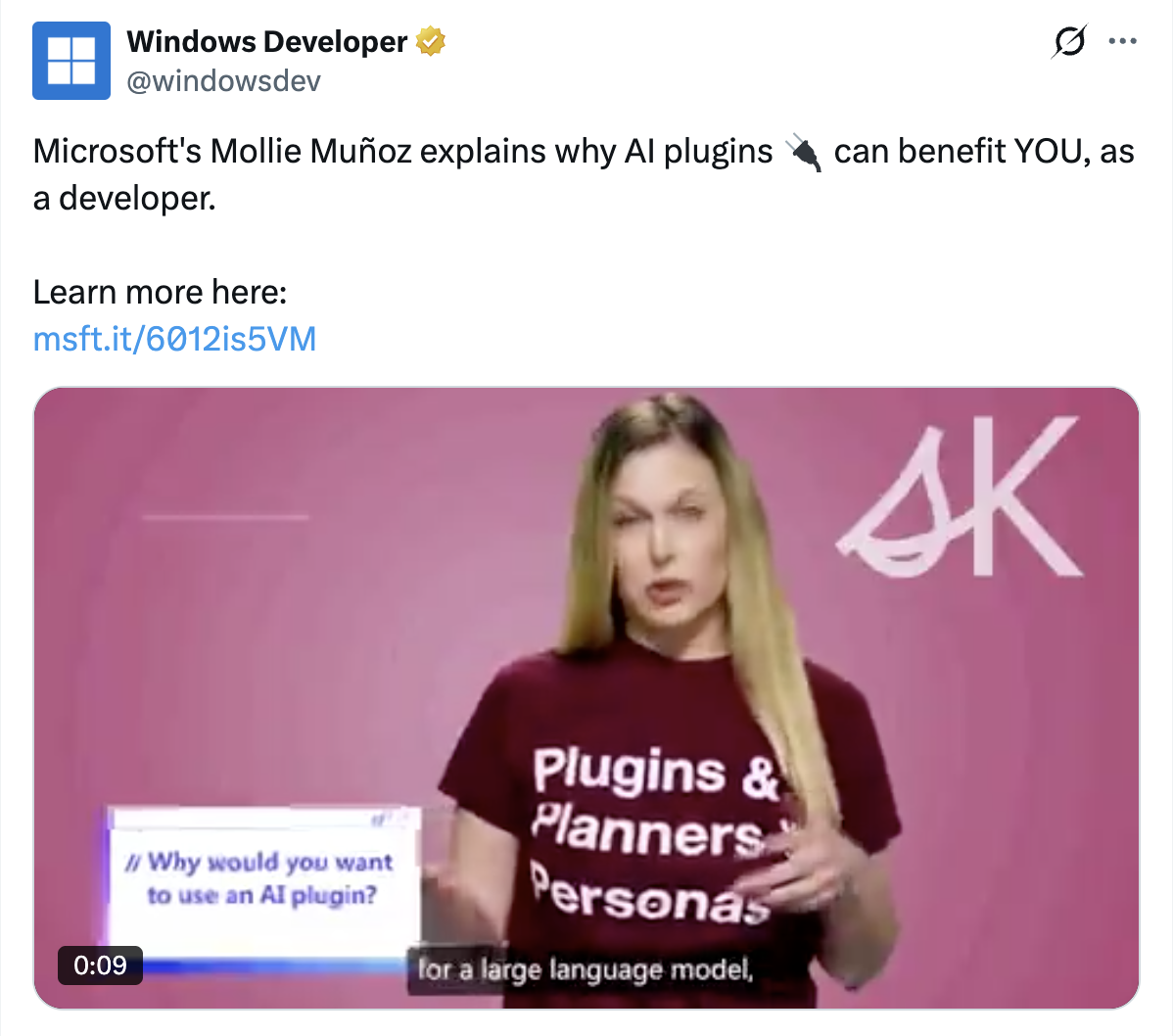Screen dimensions: 1173x1036
Task: Play the Mollie Muñoz video thumbnail
Action: click(x=586, y=698)
